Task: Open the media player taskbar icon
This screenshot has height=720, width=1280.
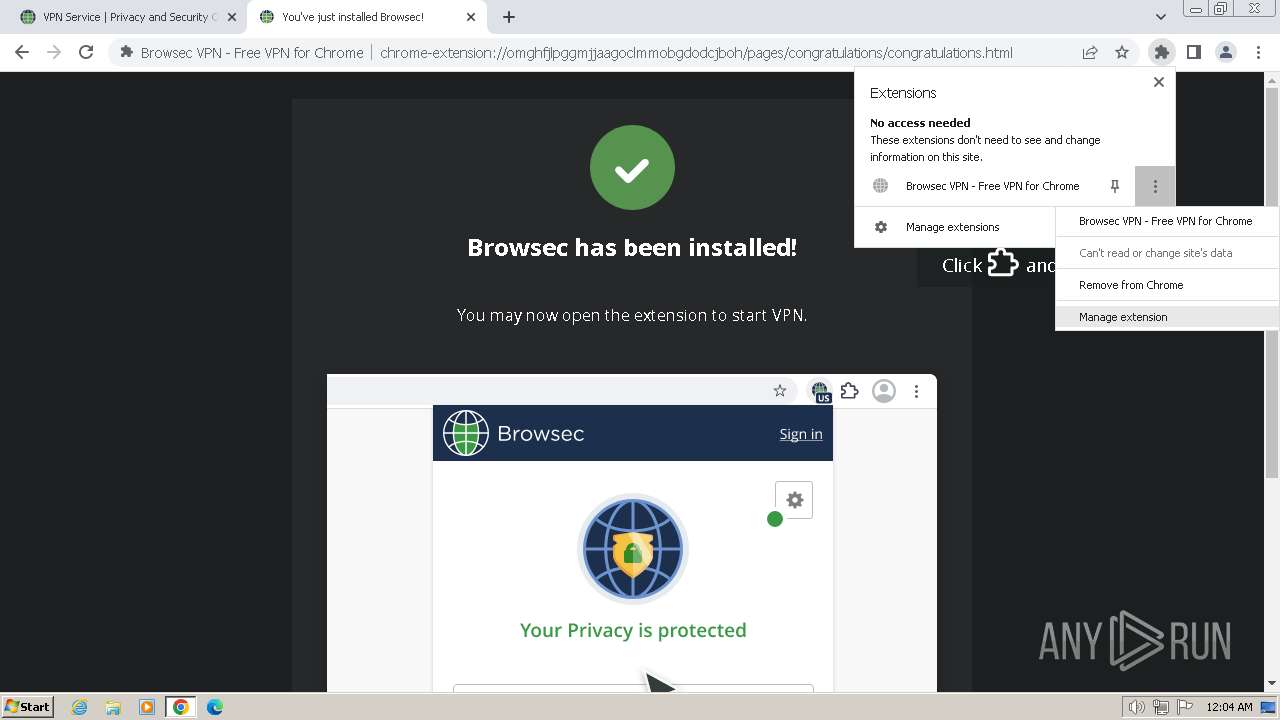Action: 147,707
